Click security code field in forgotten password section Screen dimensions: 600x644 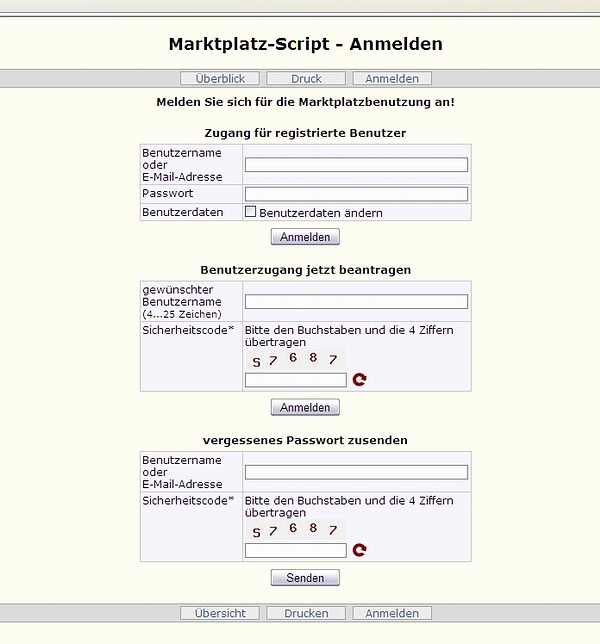296,550
